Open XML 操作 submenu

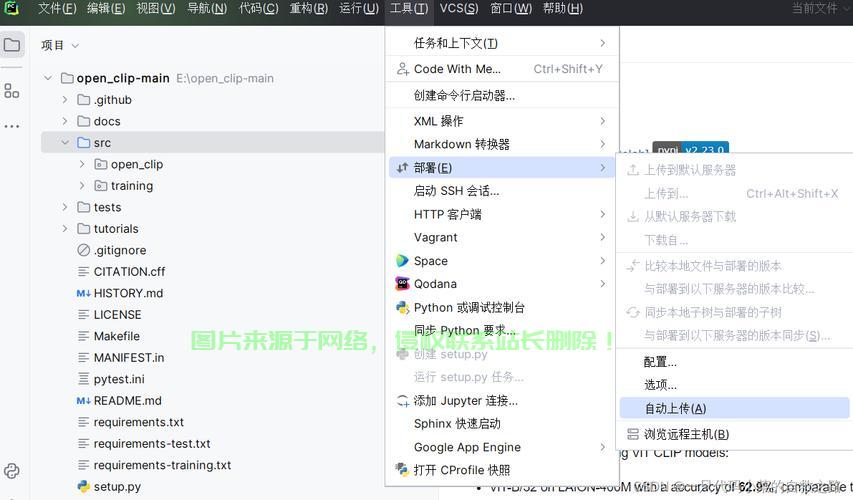coord(502,121)
